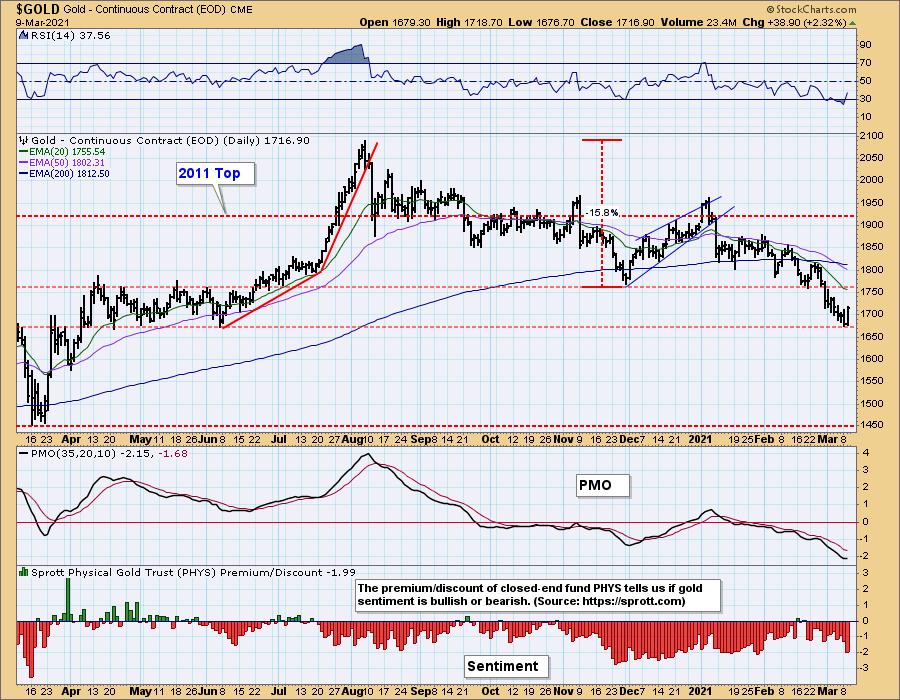
Task: Click the 2100 price axis label
Action: pos(871,136)
